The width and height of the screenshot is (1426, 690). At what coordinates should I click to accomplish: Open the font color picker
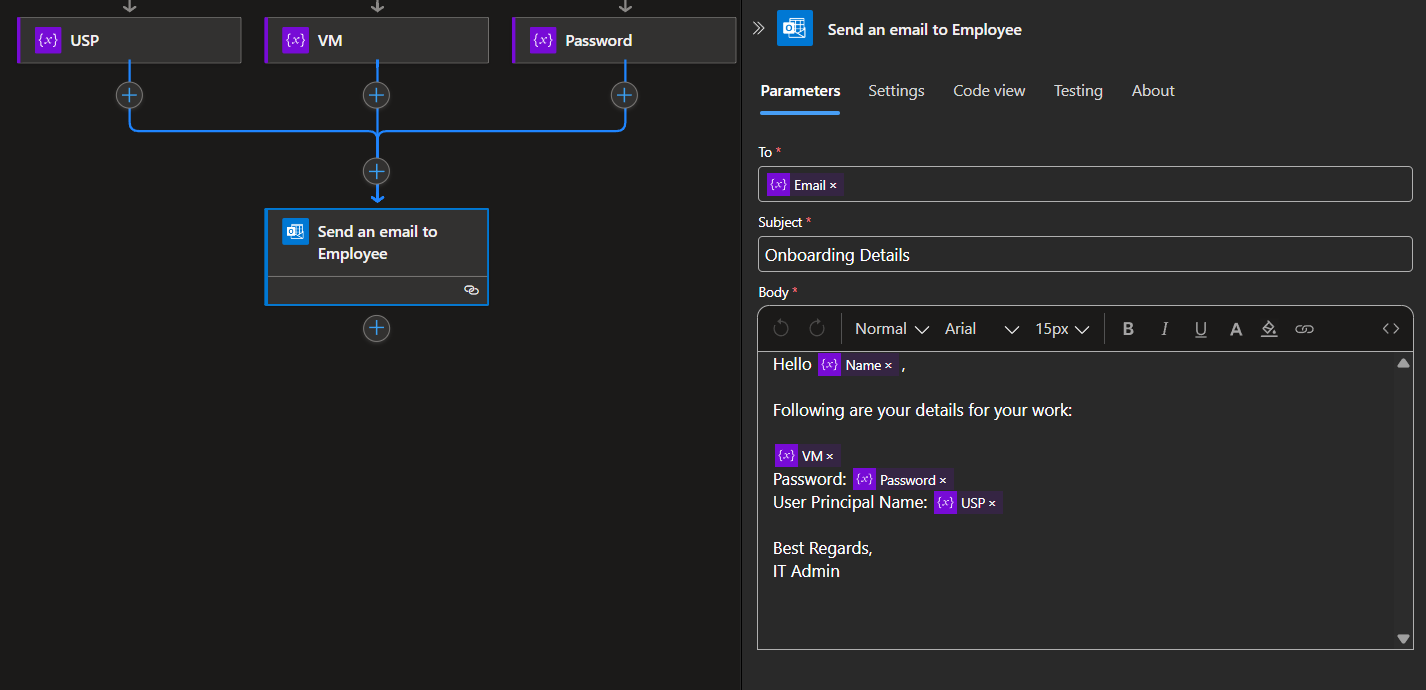tap(1236, 329)
